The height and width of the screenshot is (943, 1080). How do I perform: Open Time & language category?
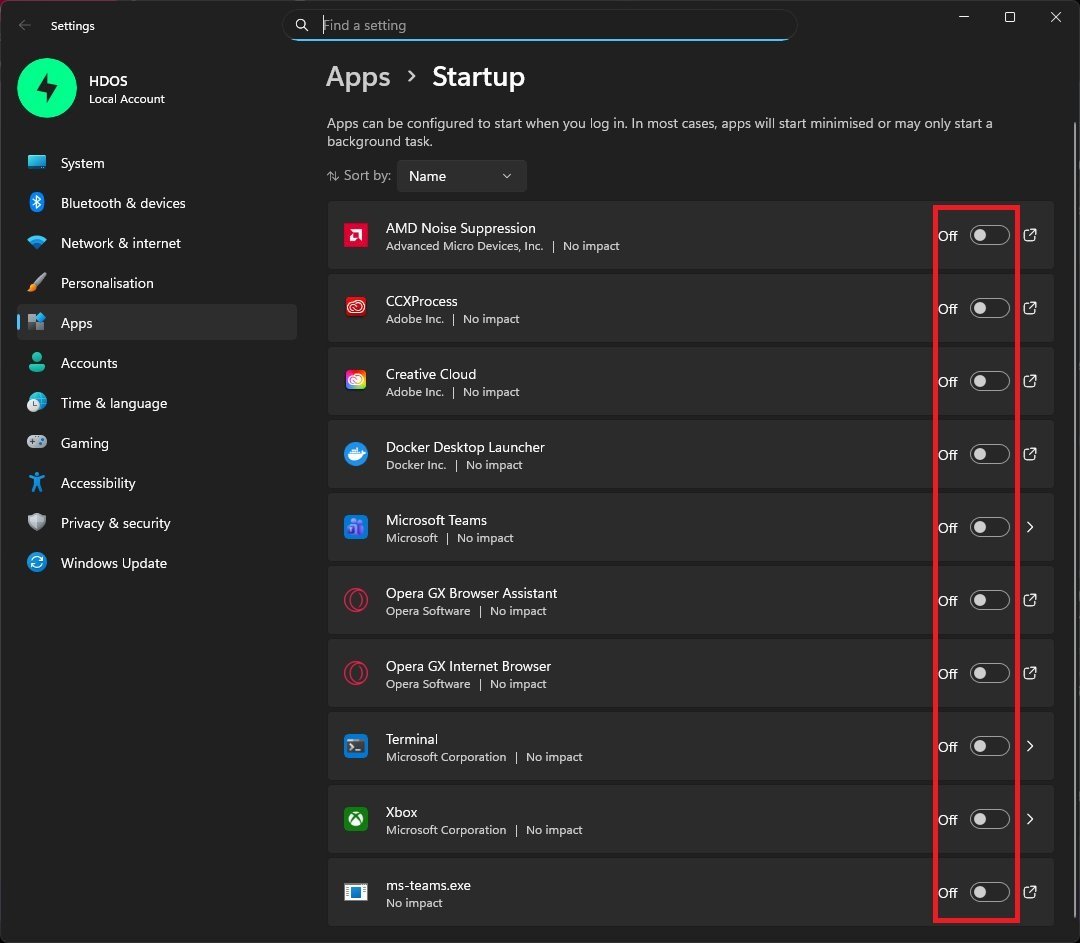click(x=157, y=403)
